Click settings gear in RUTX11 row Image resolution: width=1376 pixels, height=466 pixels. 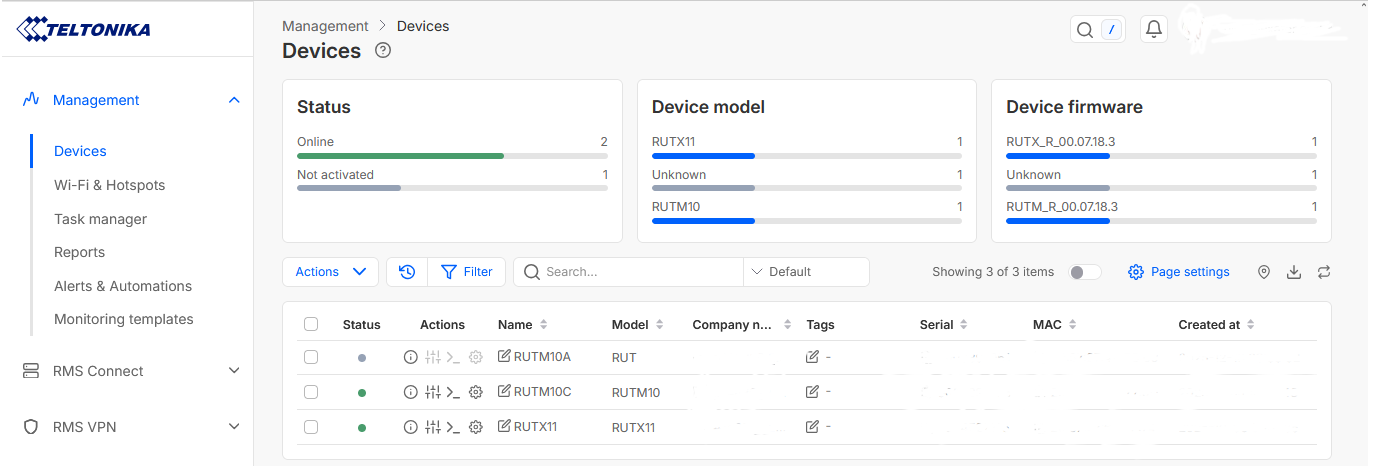476,427
